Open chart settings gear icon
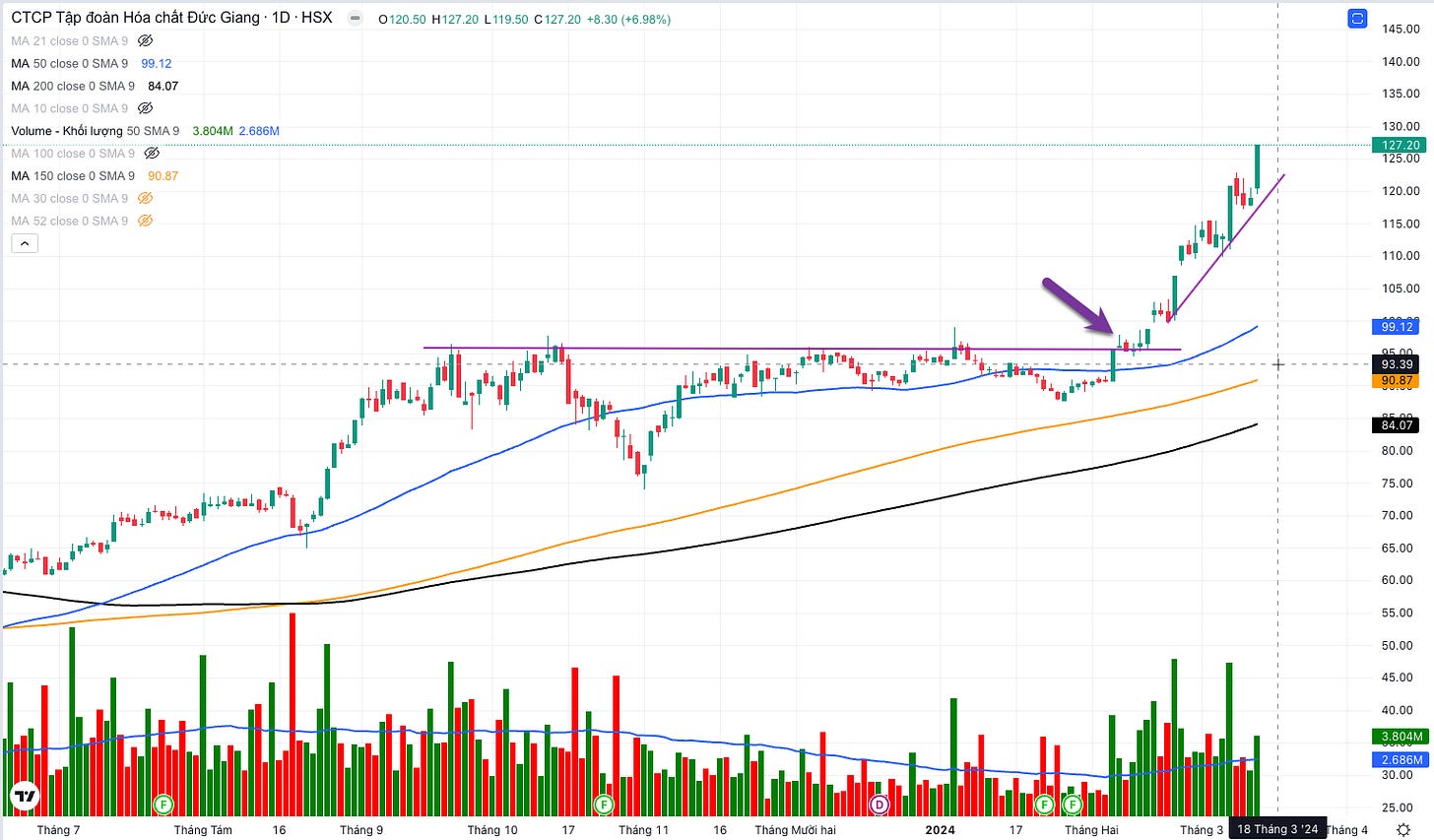 point(1403,829)
